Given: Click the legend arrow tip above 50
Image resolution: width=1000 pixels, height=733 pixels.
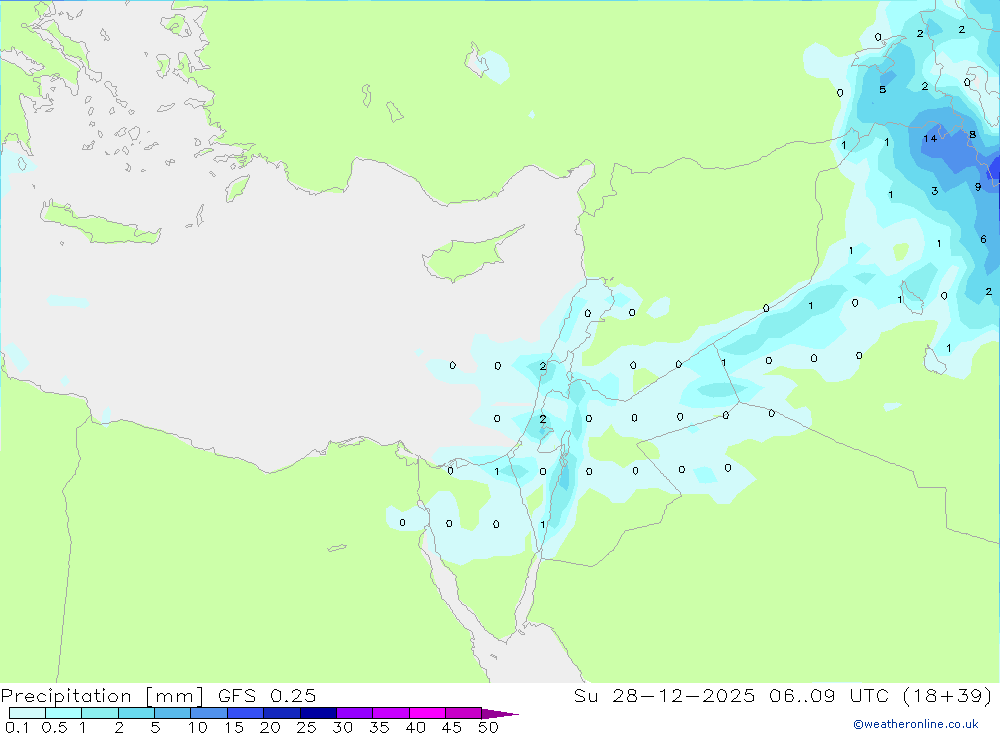Looking at the screenshot, I should (x=501, y=714).
